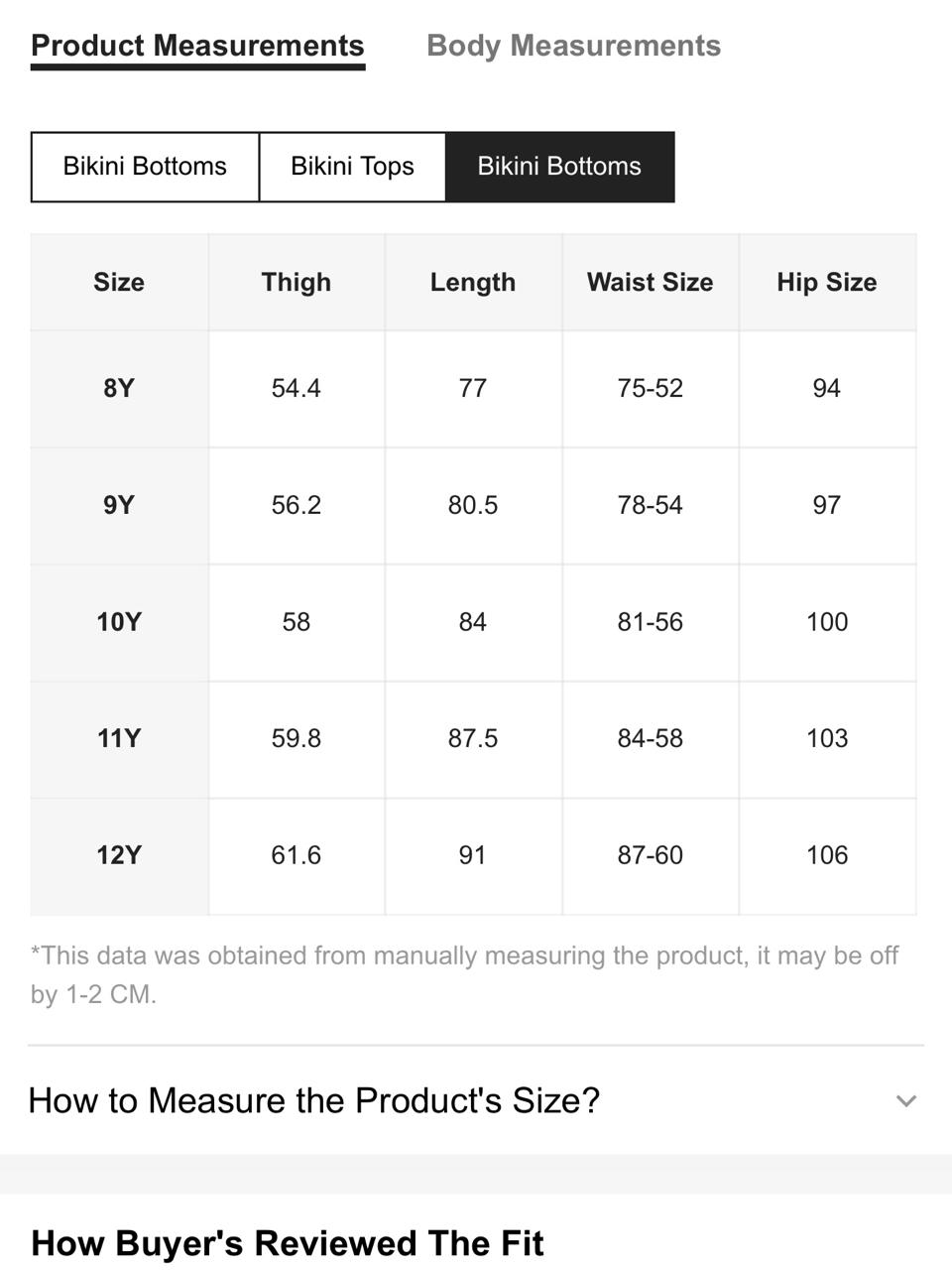
Task: Select the 8Y size row label
Action: [x=119, y=388]
